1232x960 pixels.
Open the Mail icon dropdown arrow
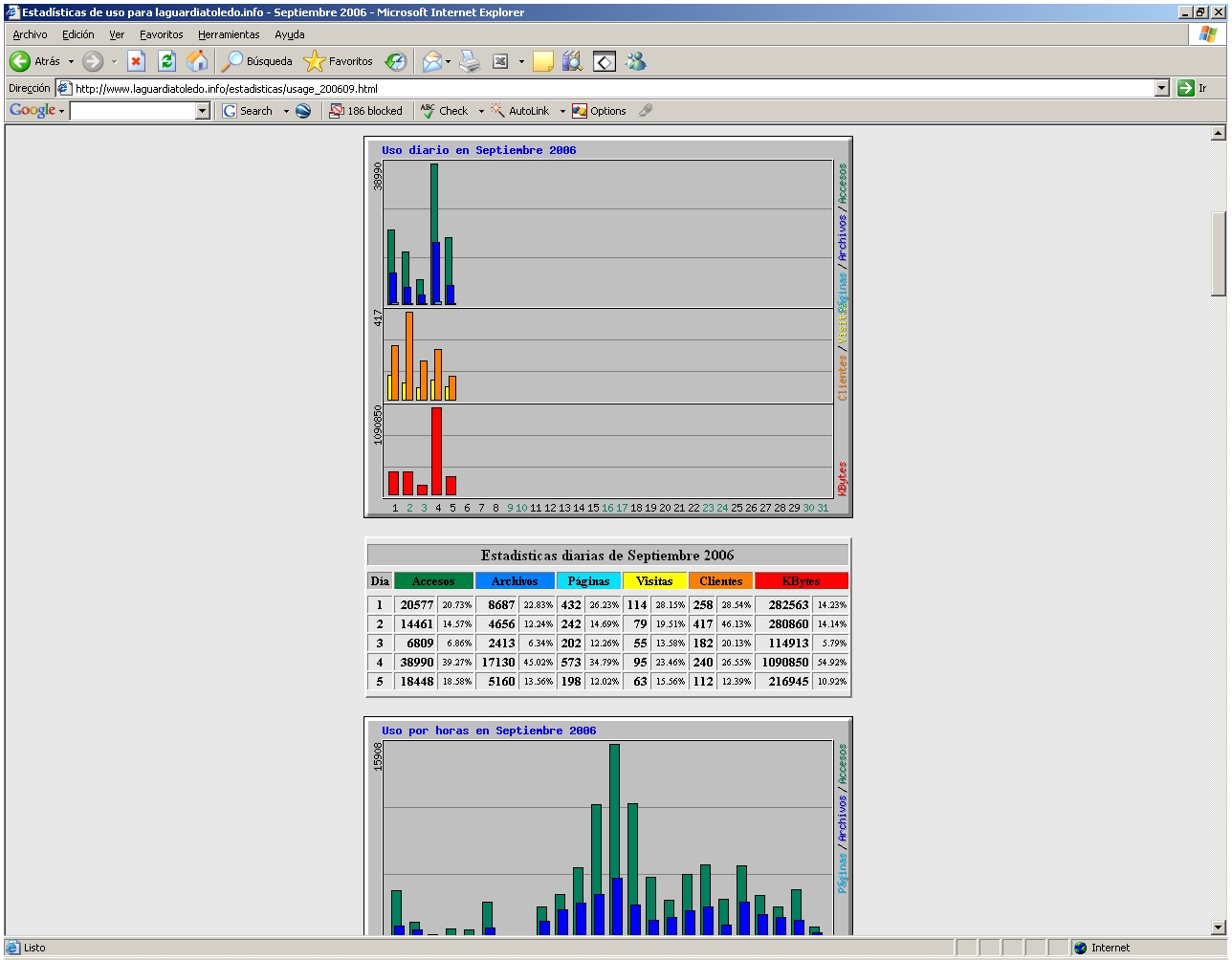point(448,62)
